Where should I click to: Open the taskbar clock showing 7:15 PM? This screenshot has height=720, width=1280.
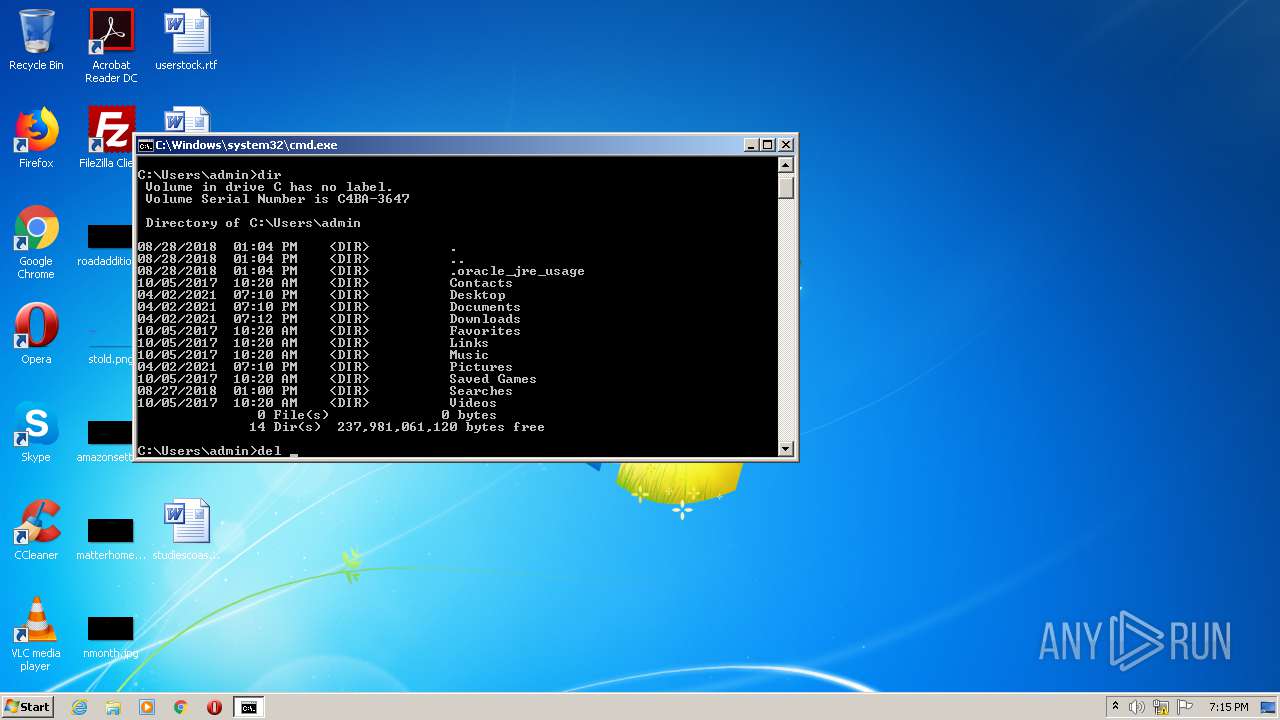click(1228, 707)
